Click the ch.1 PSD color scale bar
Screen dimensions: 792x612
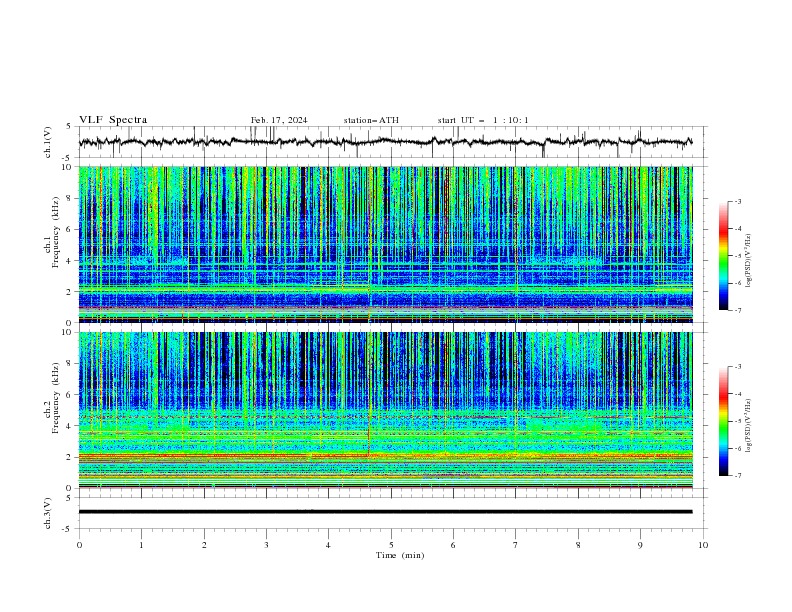(723, 256)
